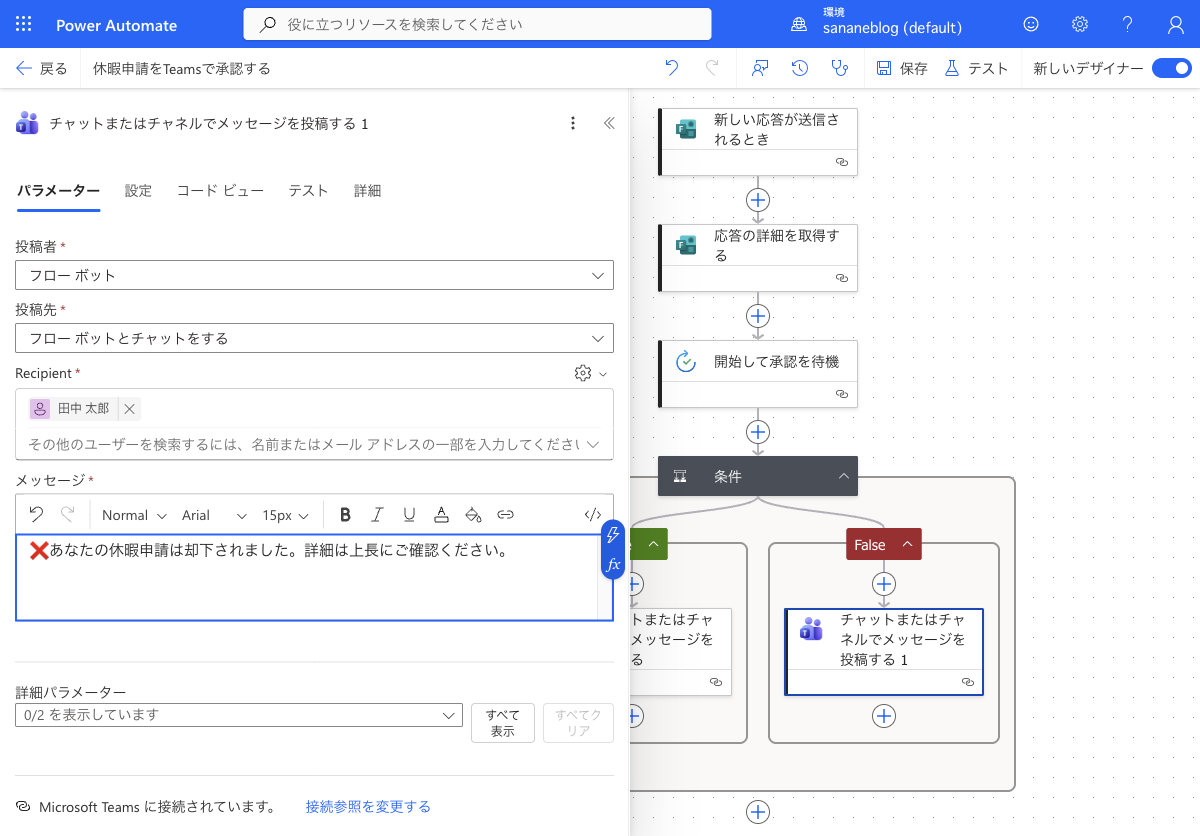Image resolution: width=1200 pixels, height=836 pixels.
Task: Open the help question mark icon
Action: [1127, 25]
